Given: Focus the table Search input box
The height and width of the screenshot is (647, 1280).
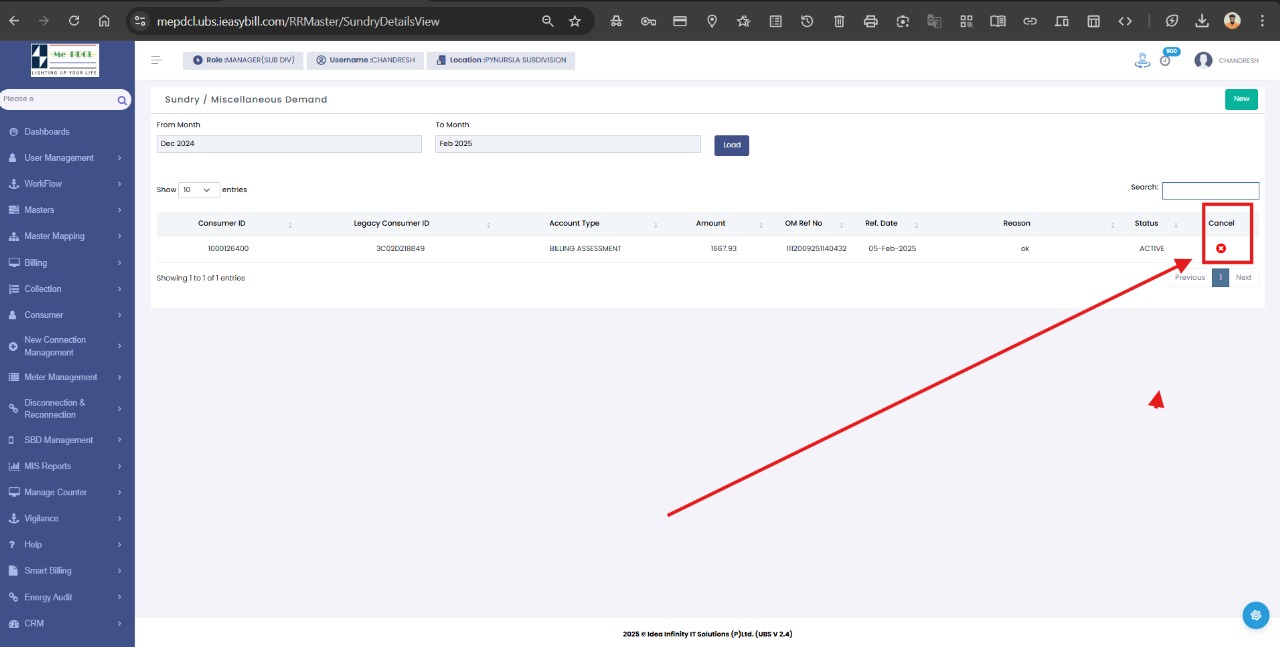Looking at the screenshot, I should point(1210,190).
